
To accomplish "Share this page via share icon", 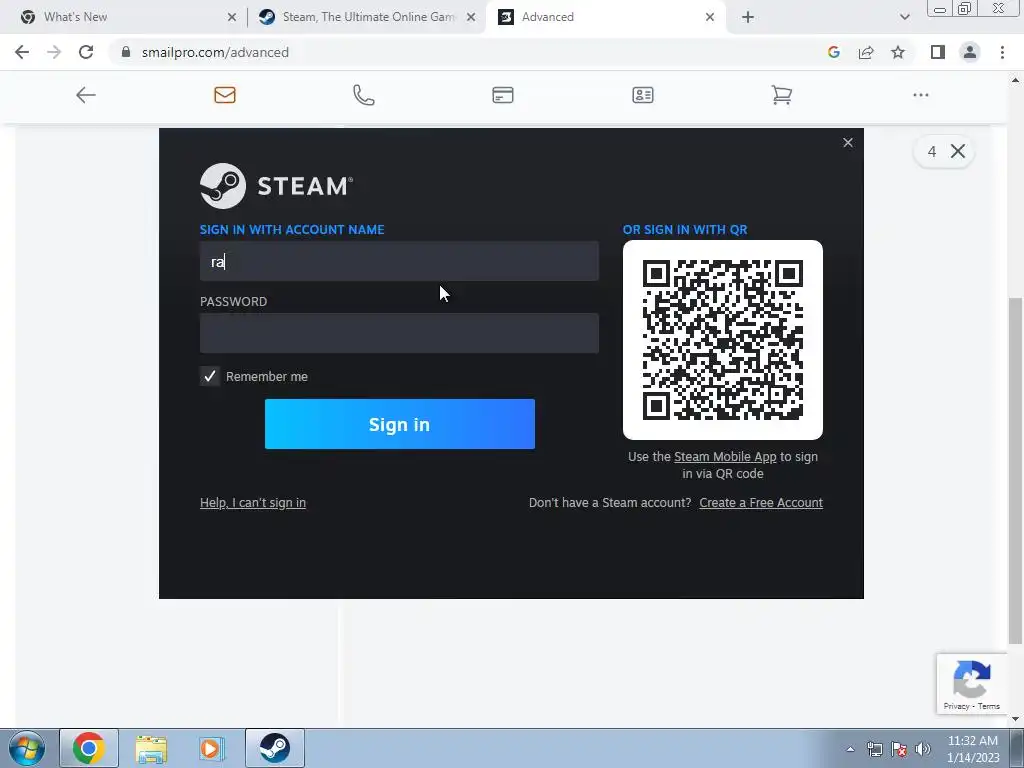I will [x=866, y=52].
